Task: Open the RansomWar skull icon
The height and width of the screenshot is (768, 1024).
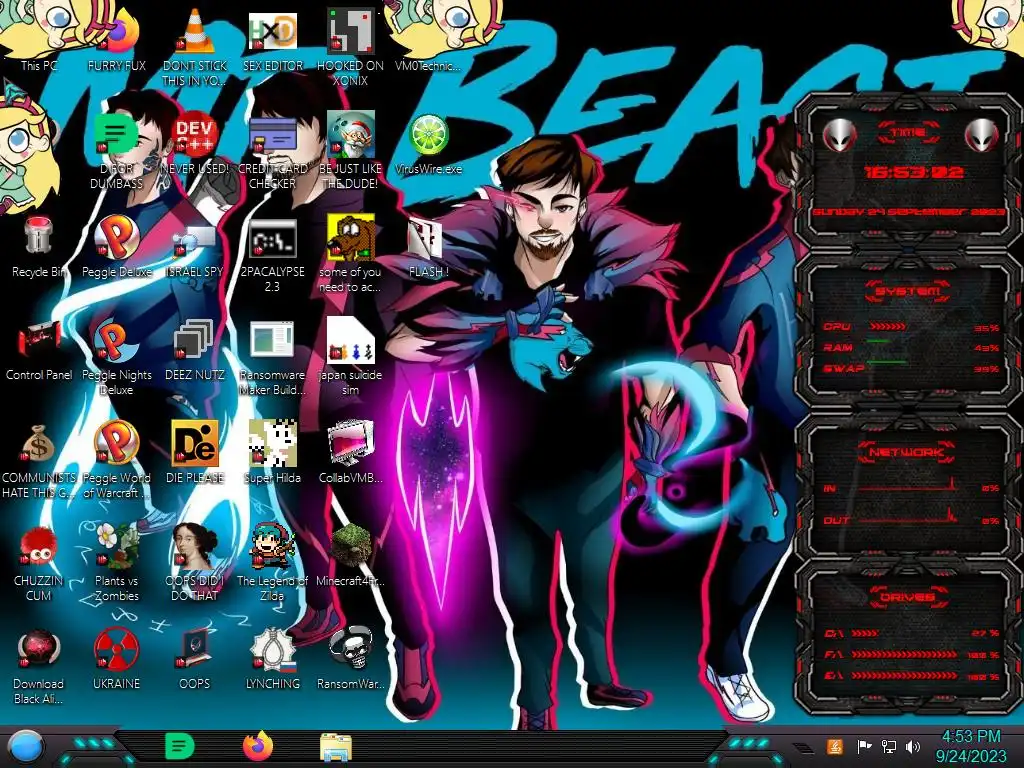Action: coord(351,658)
